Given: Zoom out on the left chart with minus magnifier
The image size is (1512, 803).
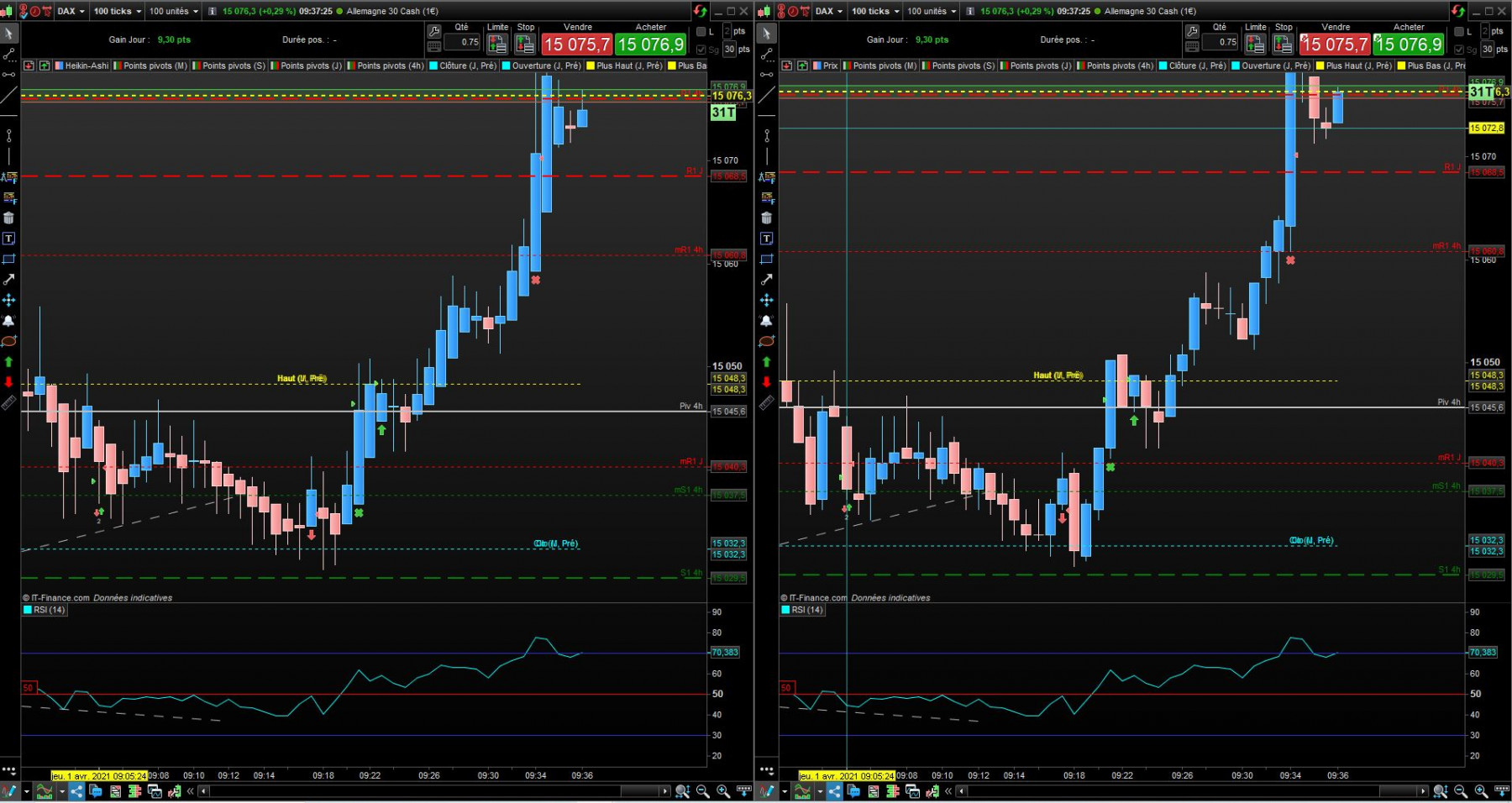Looking at the screenshot, I should [x=702, y=791].
